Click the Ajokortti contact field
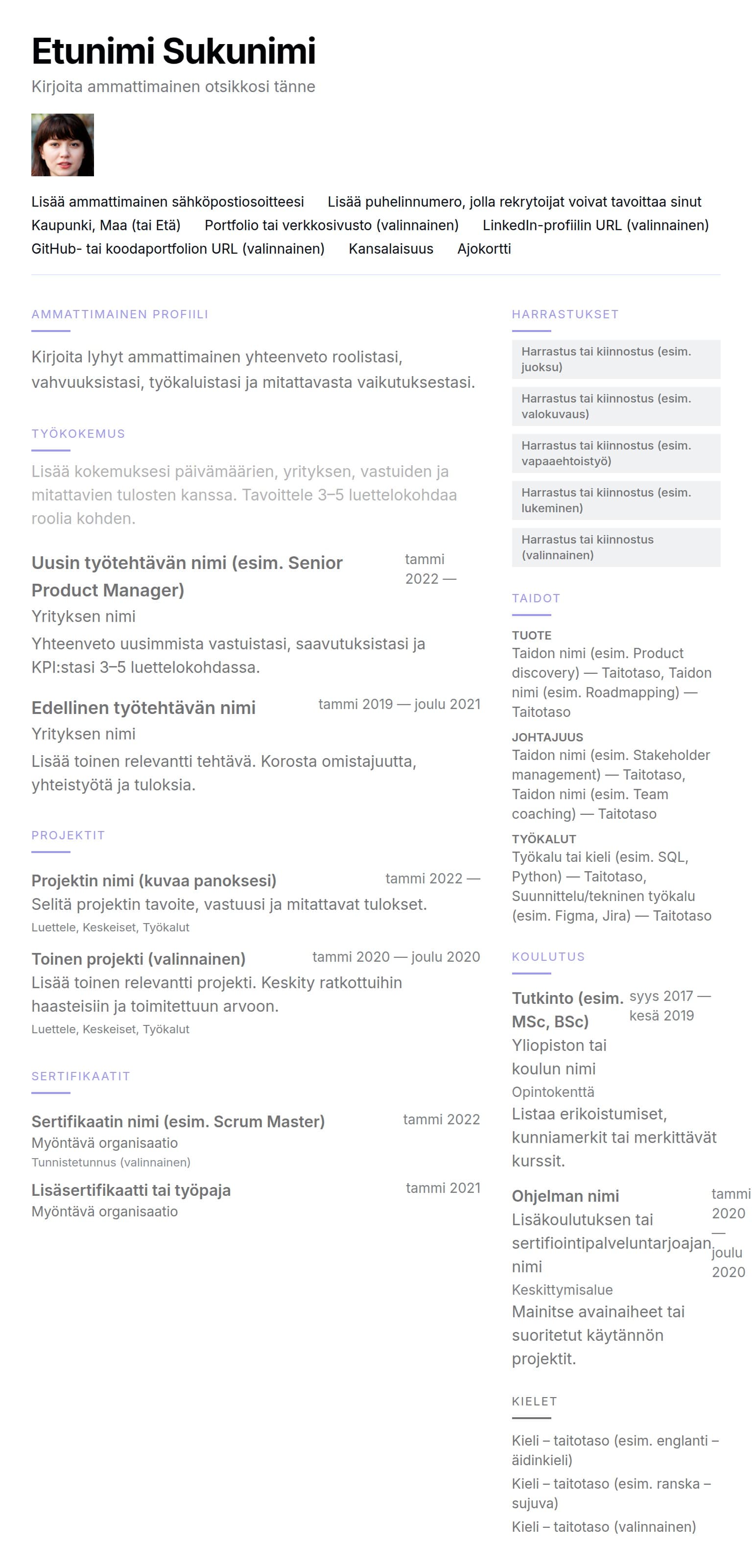 click(484, 249)
